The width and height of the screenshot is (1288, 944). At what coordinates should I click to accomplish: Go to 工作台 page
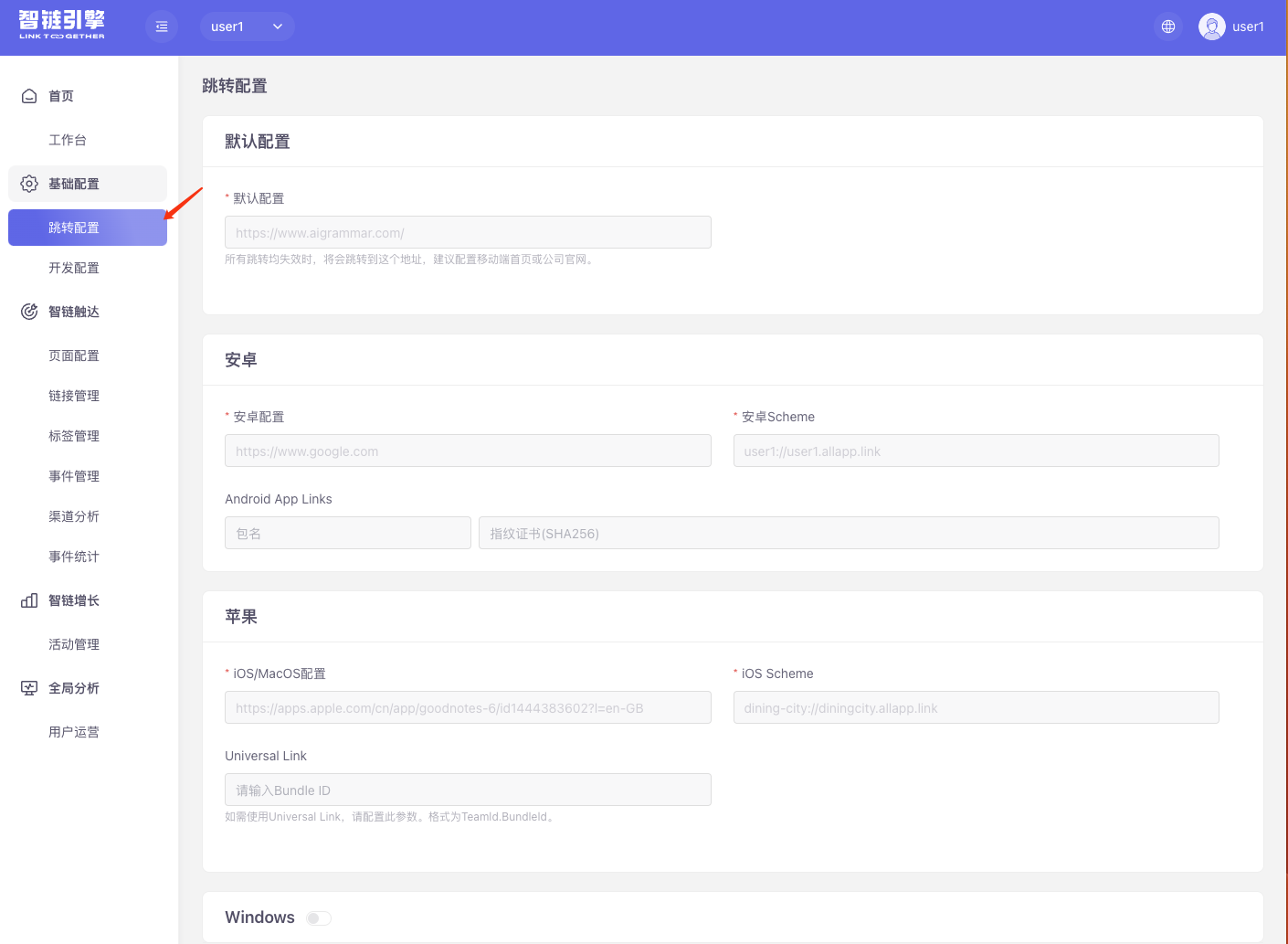coord(68,140)
